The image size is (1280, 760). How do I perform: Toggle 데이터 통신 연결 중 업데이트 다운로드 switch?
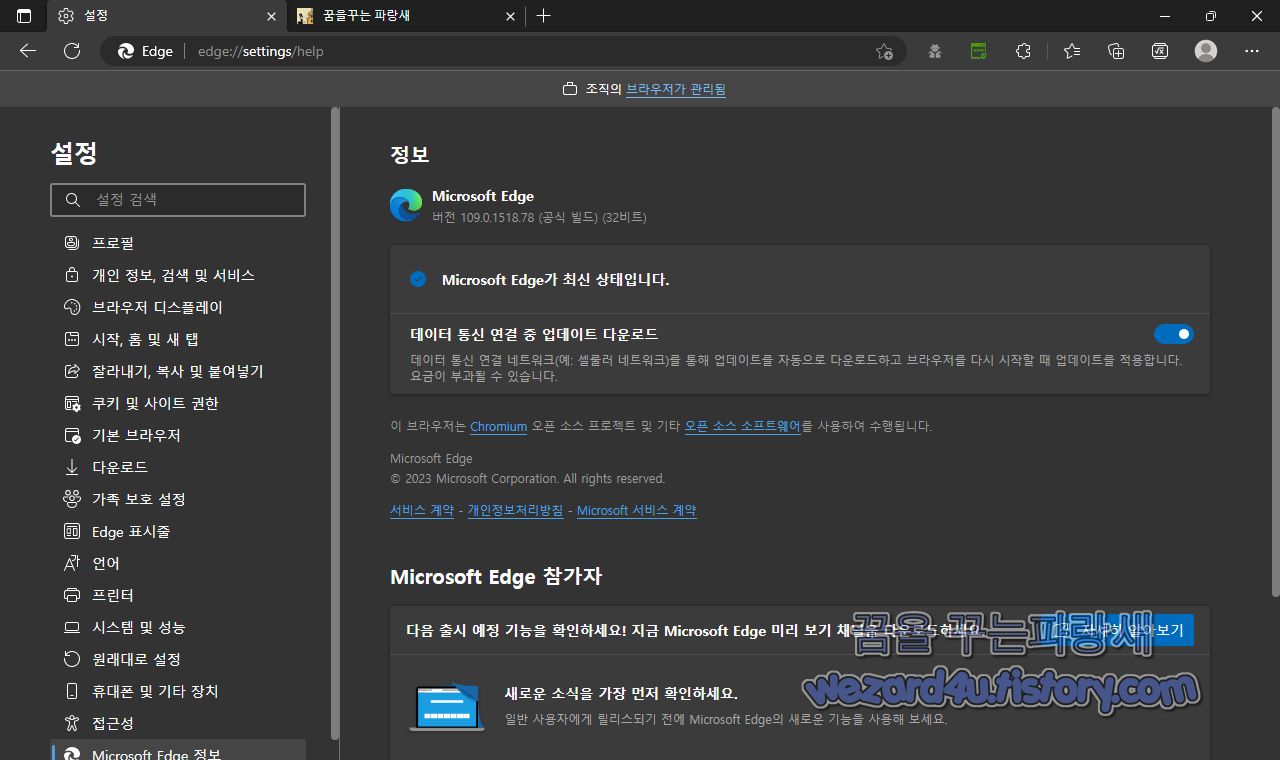1174,334
